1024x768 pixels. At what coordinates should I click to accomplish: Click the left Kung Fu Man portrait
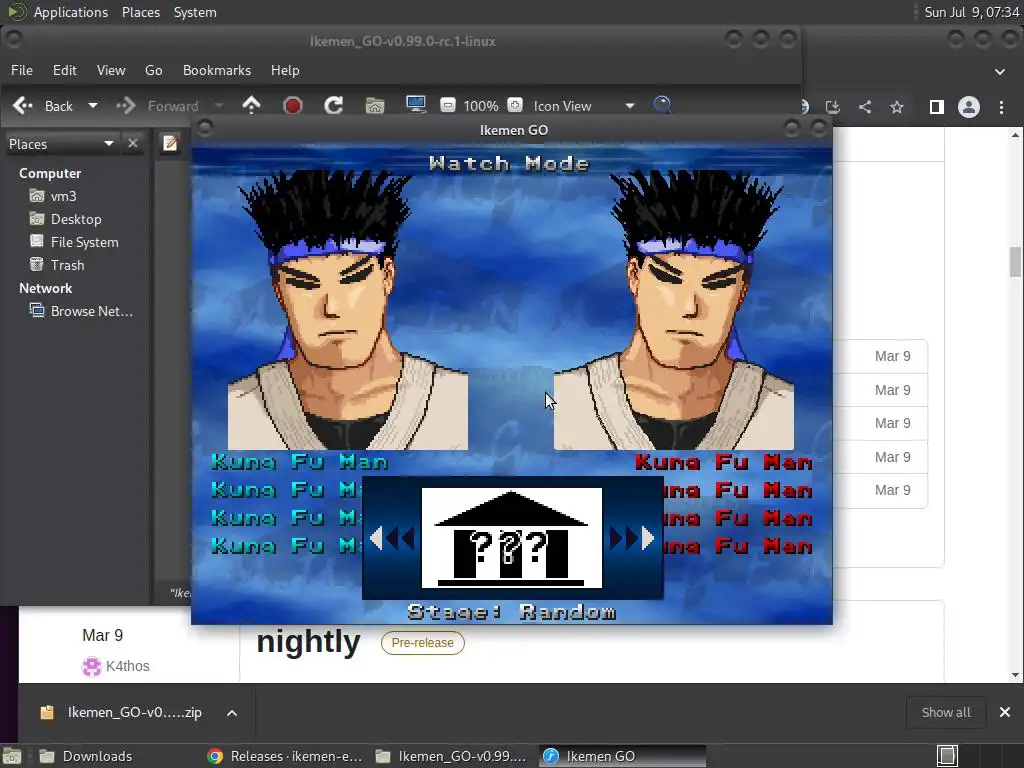point(347,310)
